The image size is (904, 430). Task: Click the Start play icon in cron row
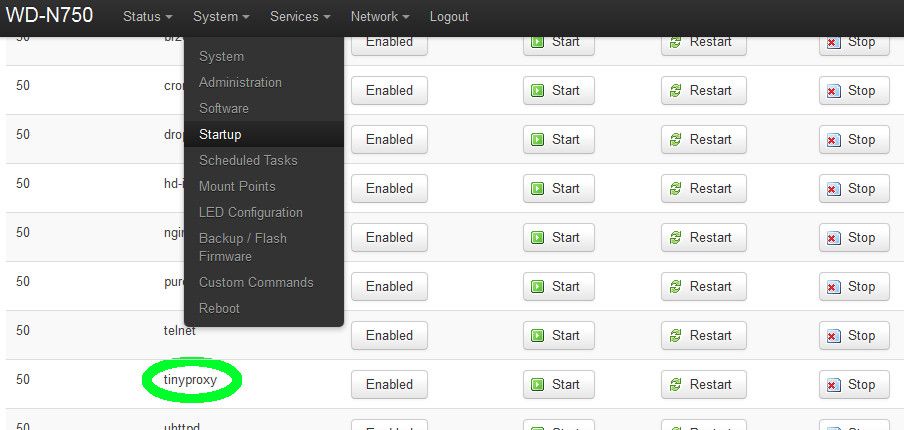click(x=537, y=90)
